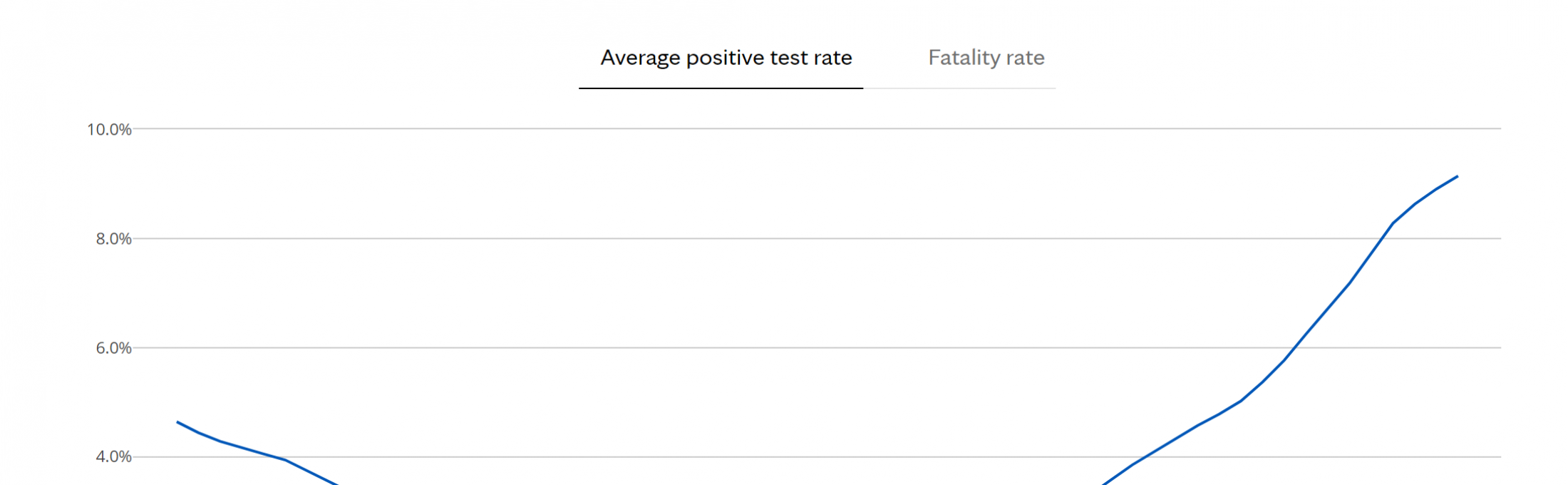The image size is (1568, 485).
Task: Click the 10.0% horizontal gridline
Action: click(x=817, y=129)
